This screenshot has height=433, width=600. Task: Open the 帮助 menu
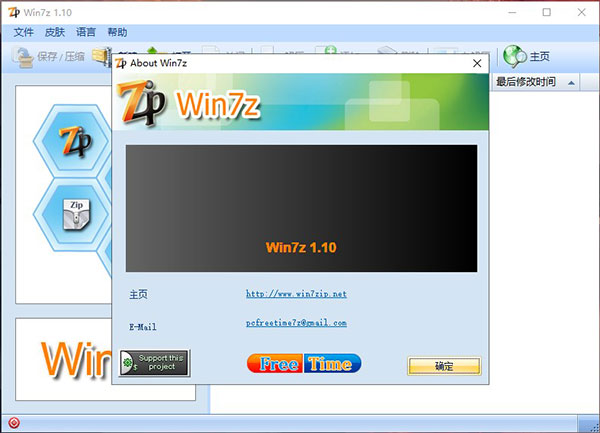tap(117, 32)
